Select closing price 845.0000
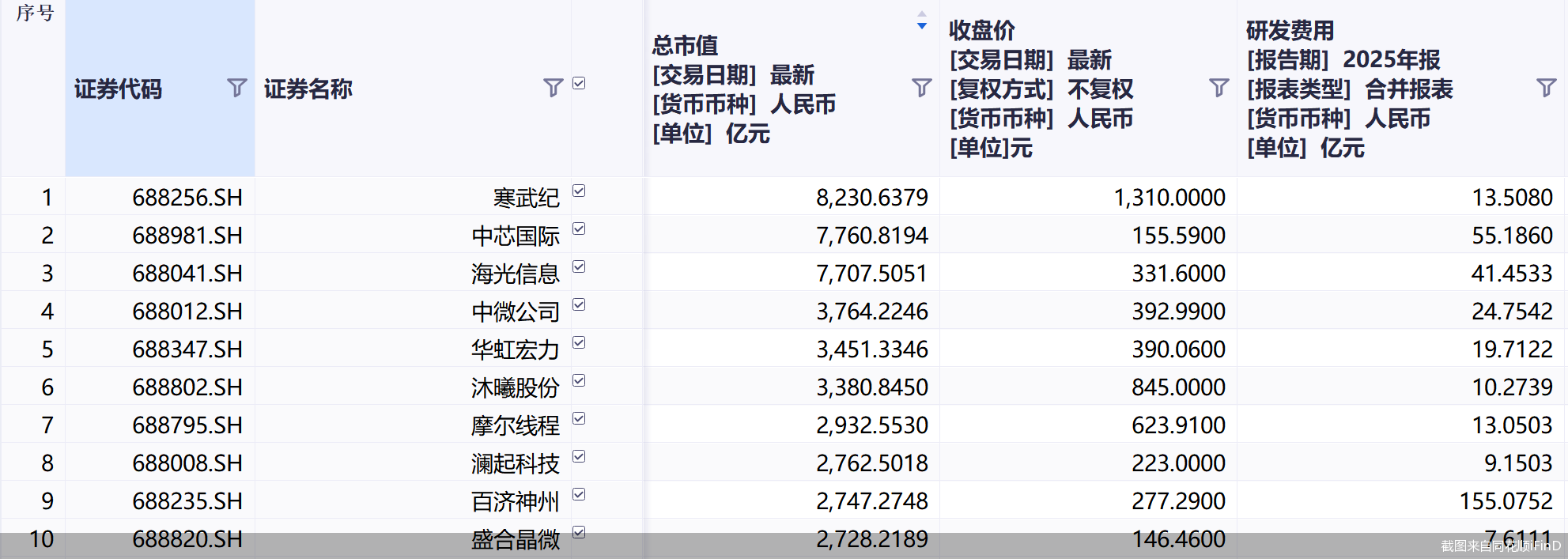This screenshot has width=1568, height=559. tap(1179, 387)
